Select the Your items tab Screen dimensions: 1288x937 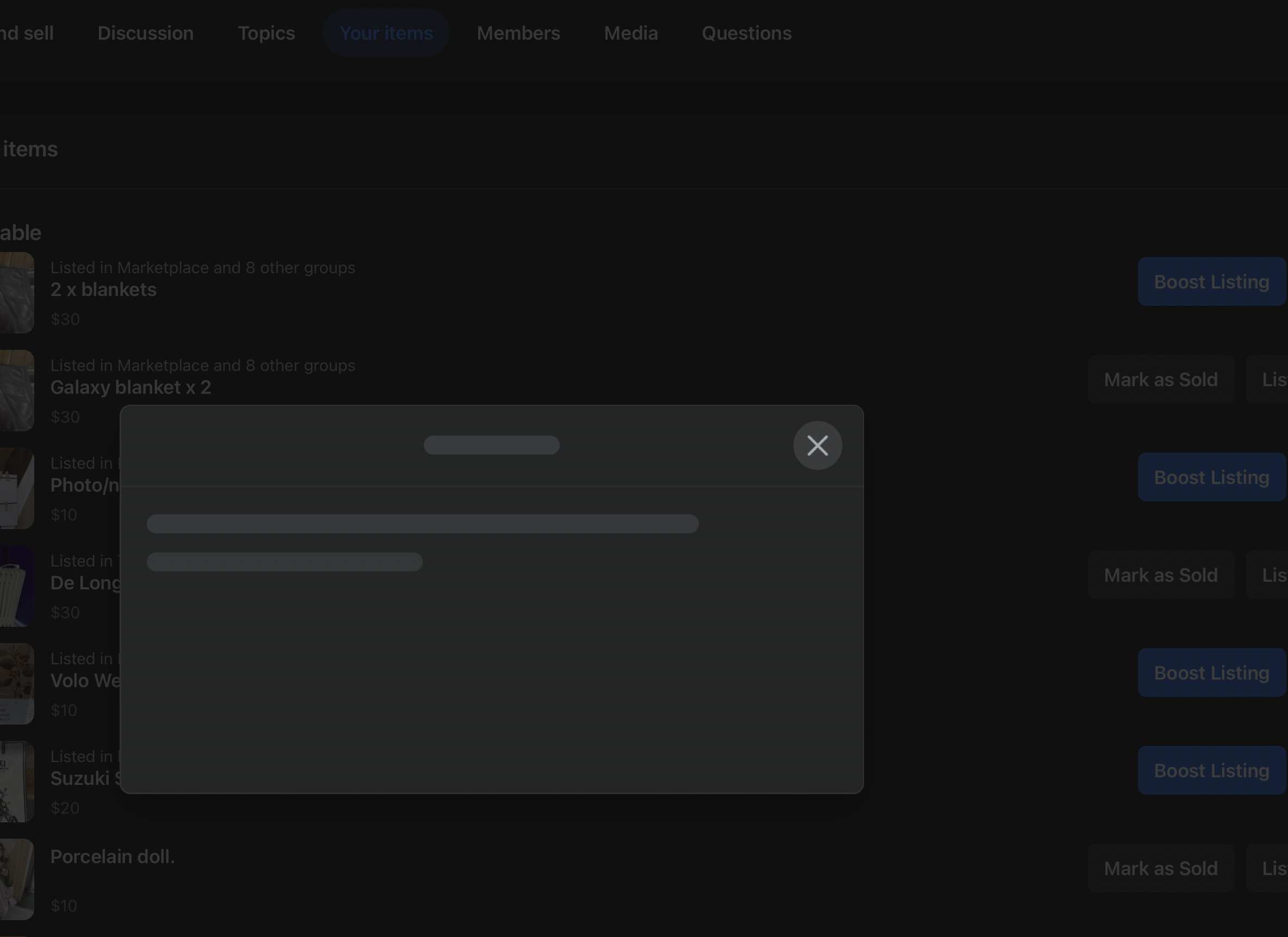coord(386,33)
